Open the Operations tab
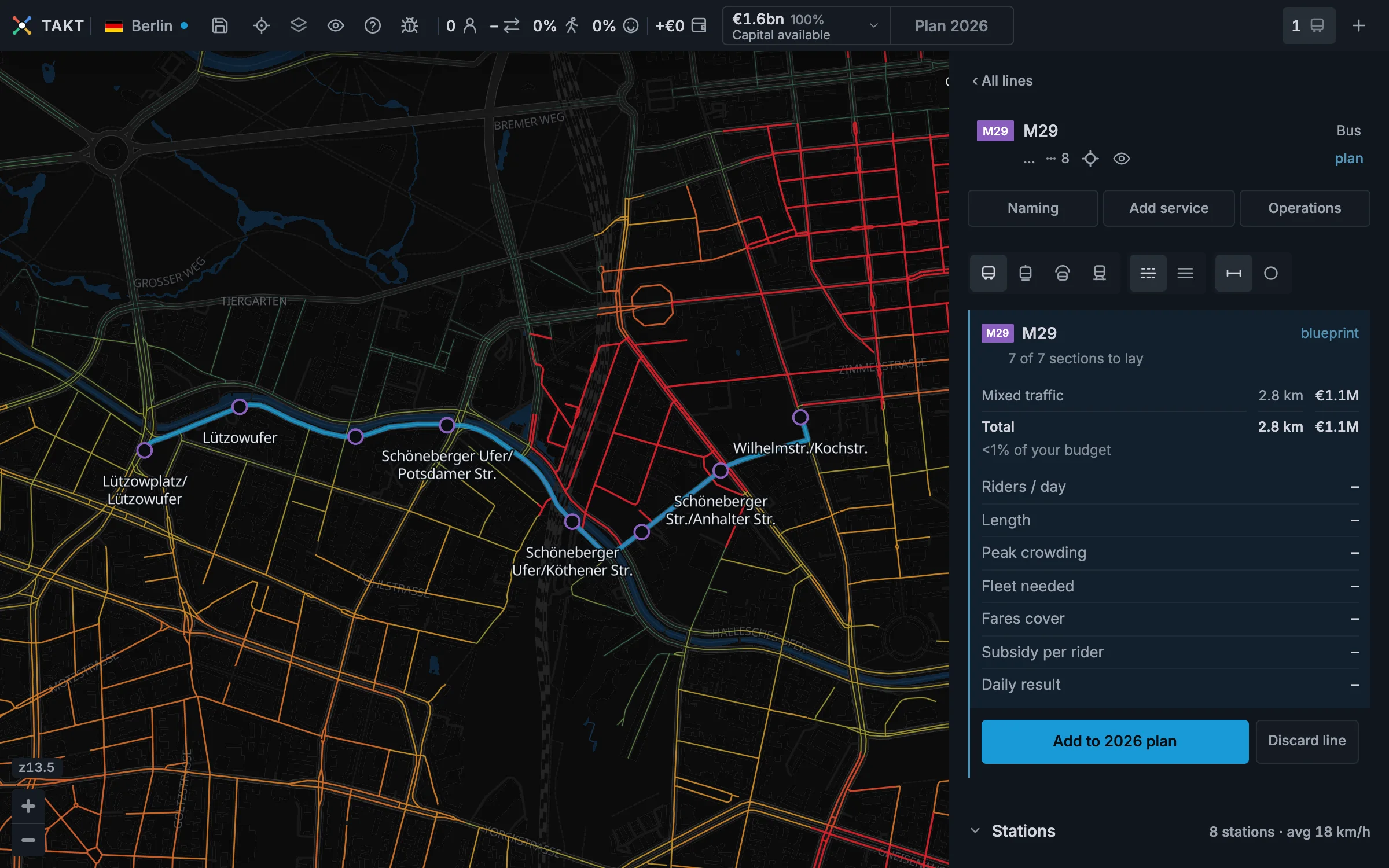Viewport: 1389px width, 868px height. click(x=1305, y=208)
